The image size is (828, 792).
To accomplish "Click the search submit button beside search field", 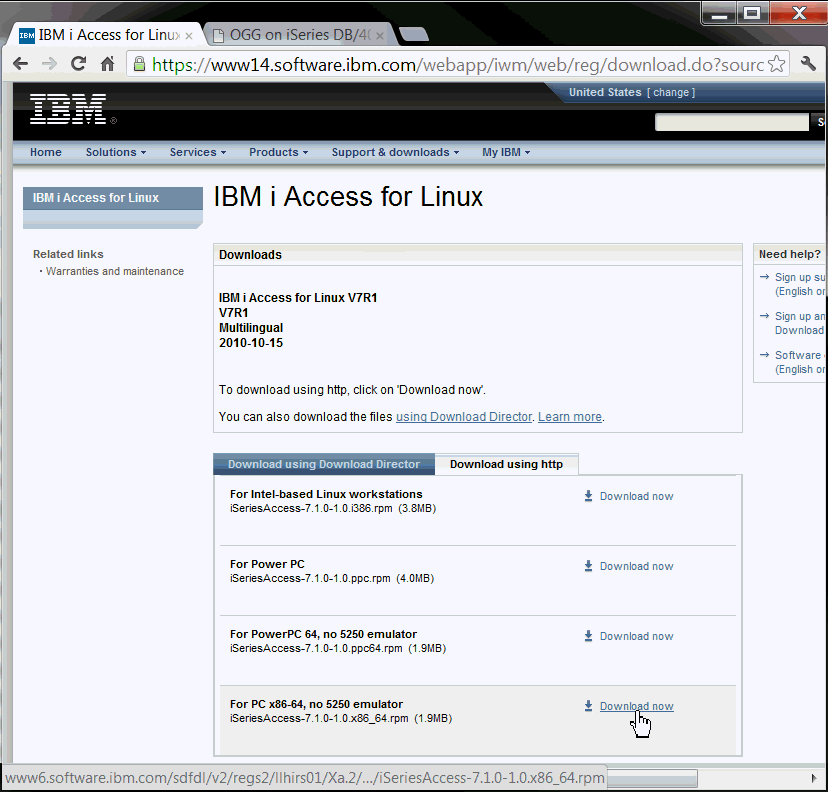I will [x=819, y=122].
